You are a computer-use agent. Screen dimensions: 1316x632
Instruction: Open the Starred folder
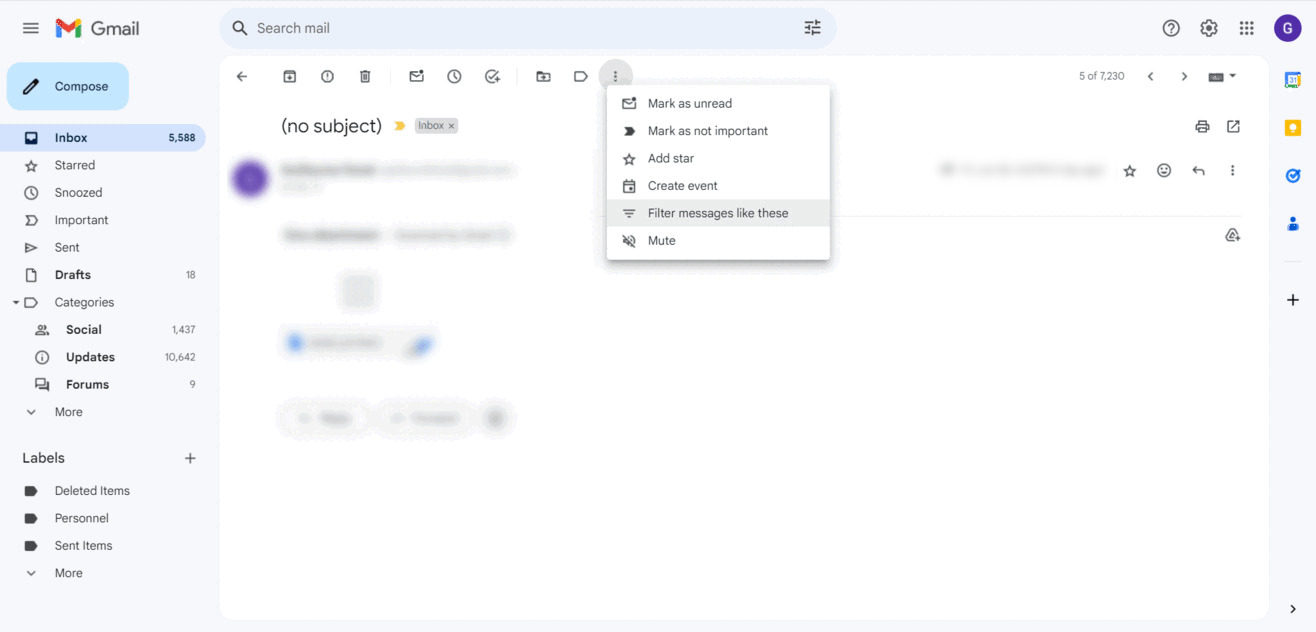103,165
